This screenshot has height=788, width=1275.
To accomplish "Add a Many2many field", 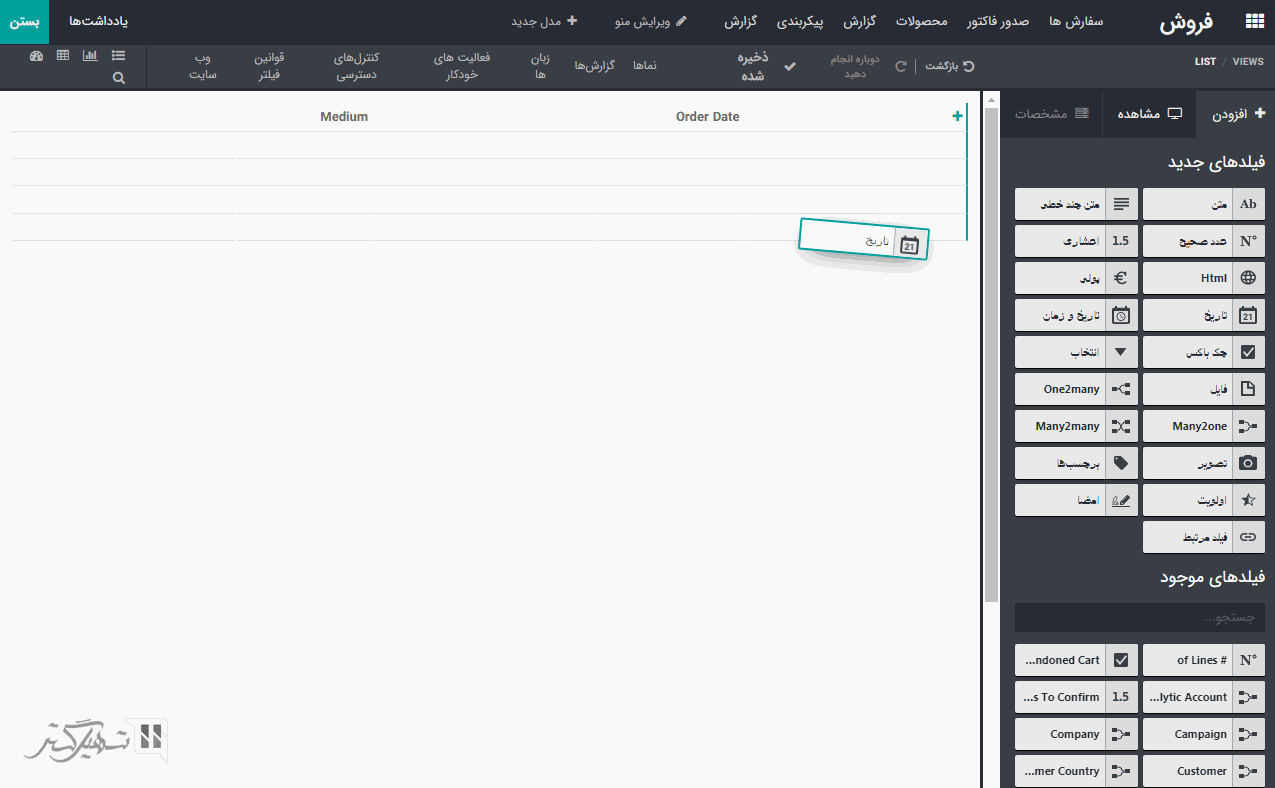I will coord(1076,426).
